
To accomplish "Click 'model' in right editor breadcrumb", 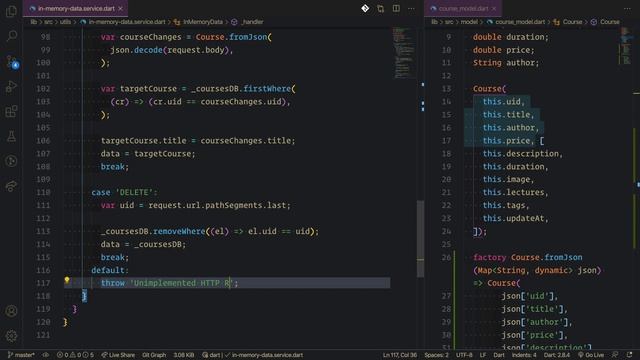I will tap(469, 22).
